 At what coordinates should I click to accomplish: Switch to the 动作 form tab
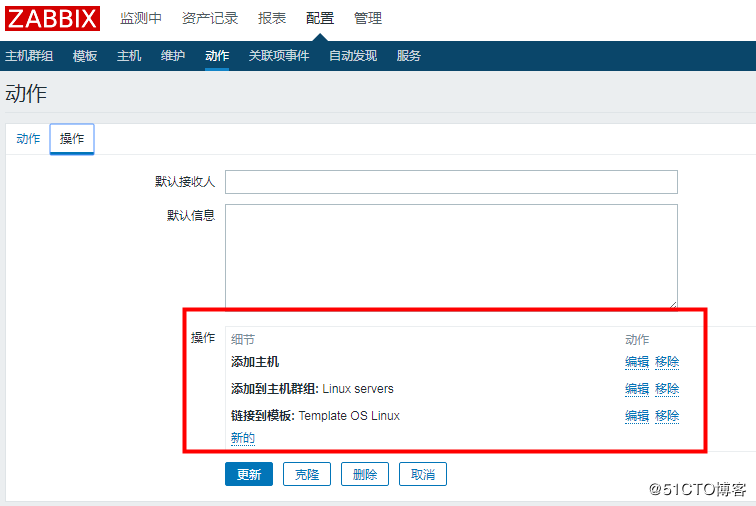pyautogui.click(x=28, y=139)
